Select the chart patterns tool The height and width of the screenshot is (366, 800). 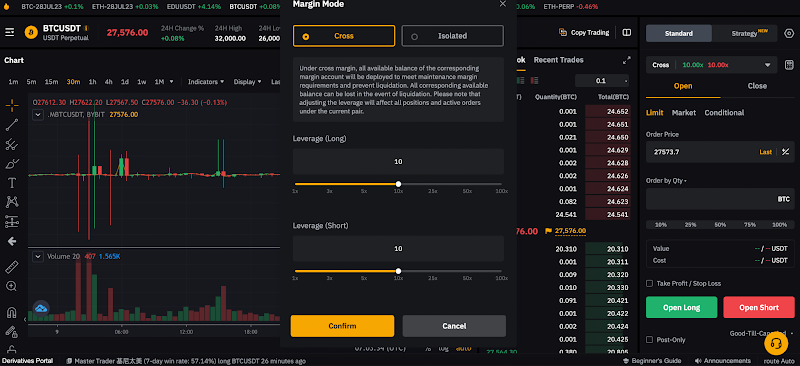coord(12,202)
